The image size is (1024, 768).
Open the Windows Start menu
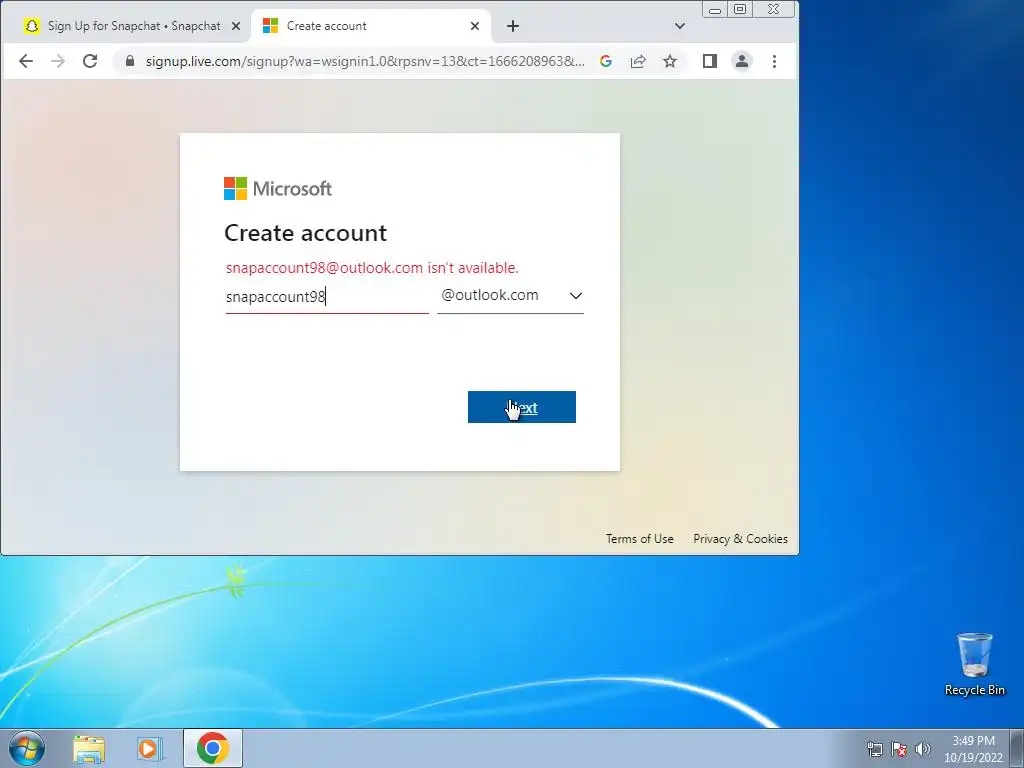click(x=27, y=748)
